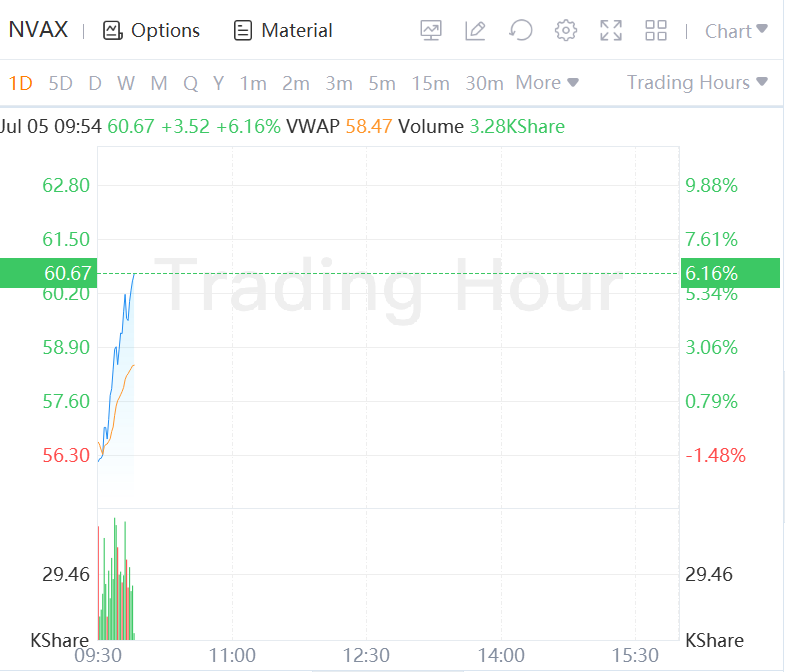The height and width of the screenshot is (672, 785).
Task: Select the 1D timeframe tab
Action: pyautogui.click(x=20, y=83)
